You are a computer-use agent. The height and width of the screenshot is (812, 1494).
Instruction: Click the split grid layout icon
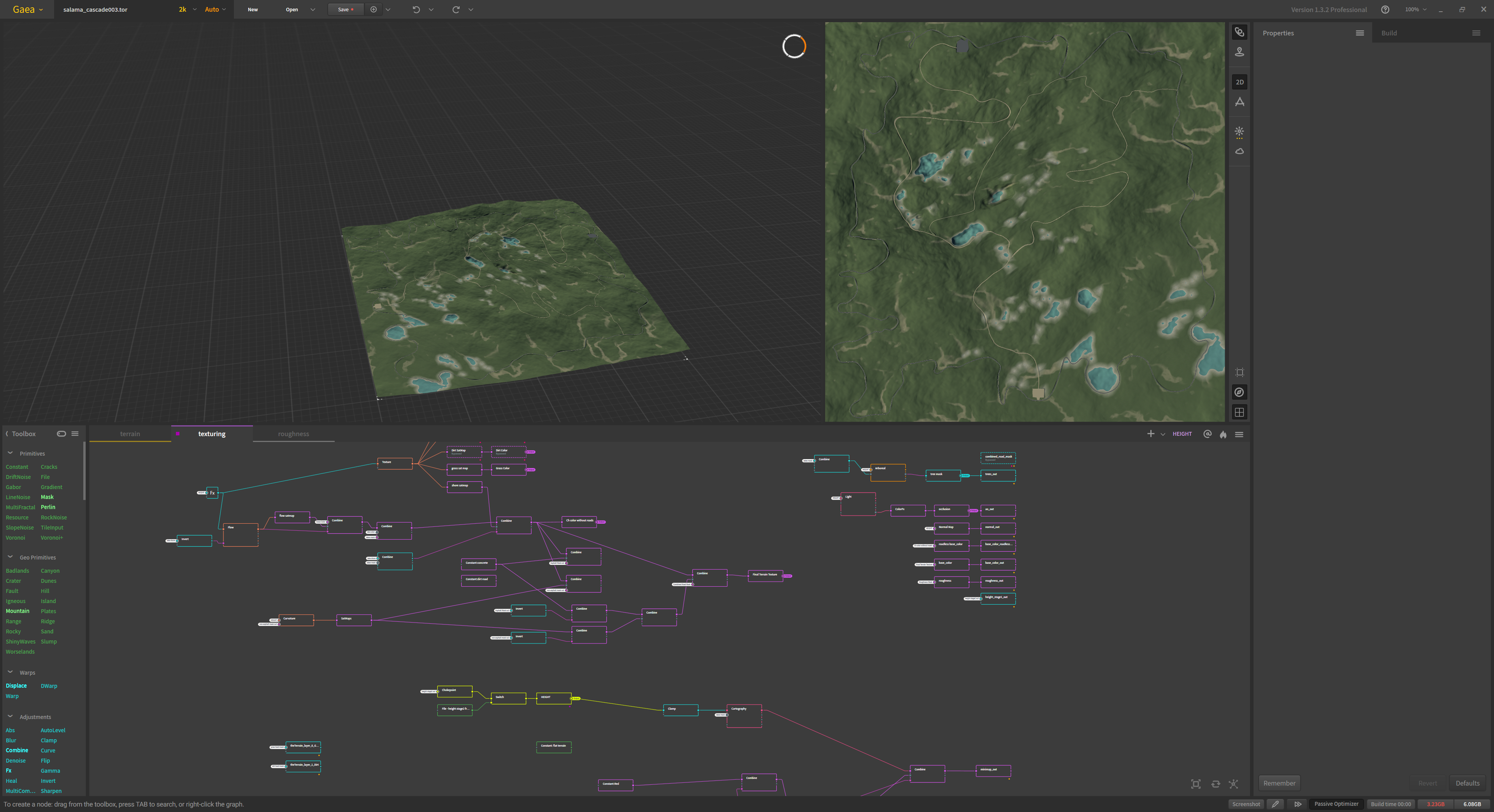[1239, 412]
